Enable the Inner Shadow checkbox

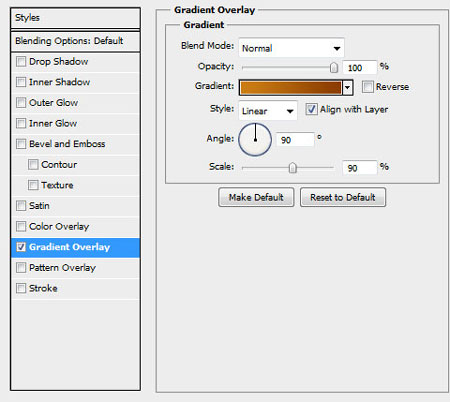point(21,82)
